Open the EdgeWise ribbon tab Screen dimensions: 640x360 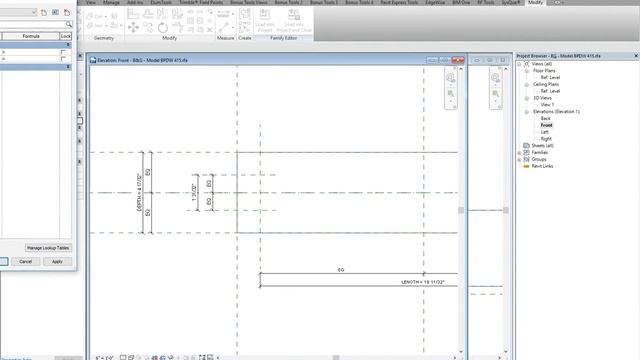(435, 2)
